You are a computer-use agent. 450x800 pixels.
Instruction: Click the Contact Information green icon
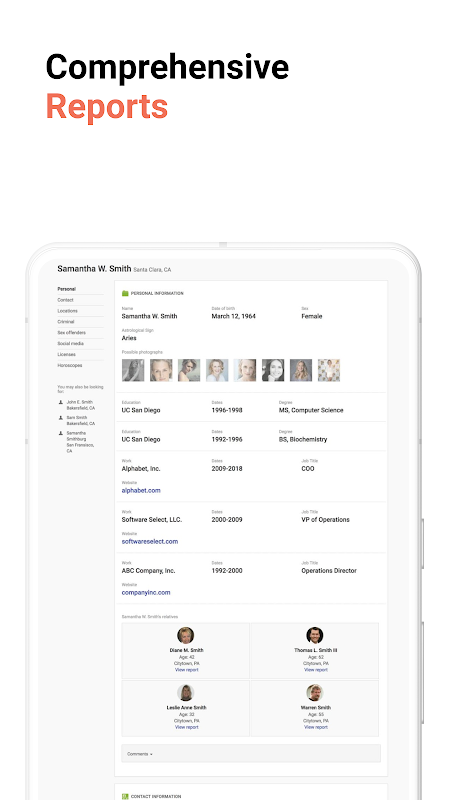click(125, 796)
